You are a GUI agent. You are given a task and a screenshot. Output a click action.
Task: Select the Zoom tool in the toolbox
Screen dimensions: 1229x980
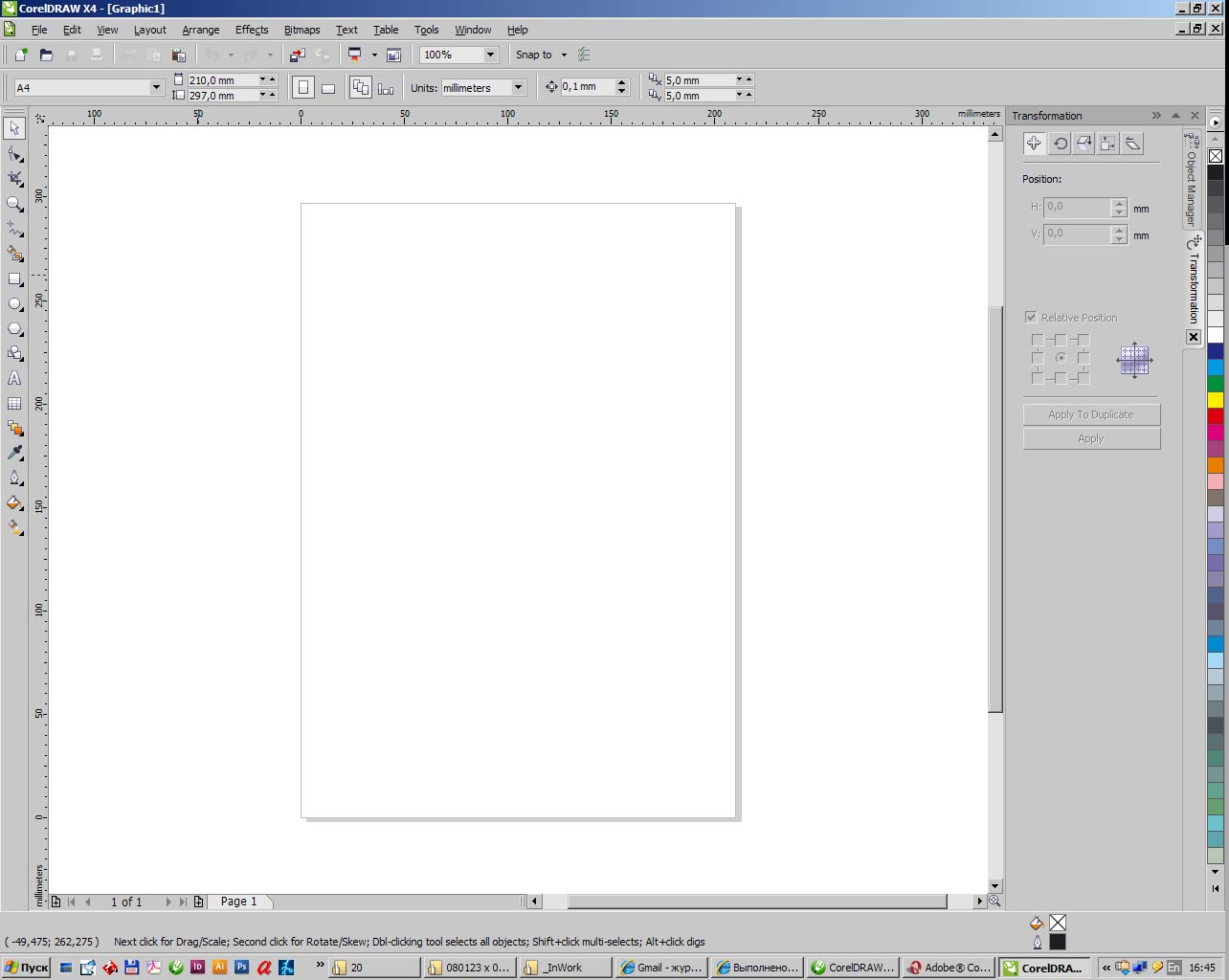(14, 204)
